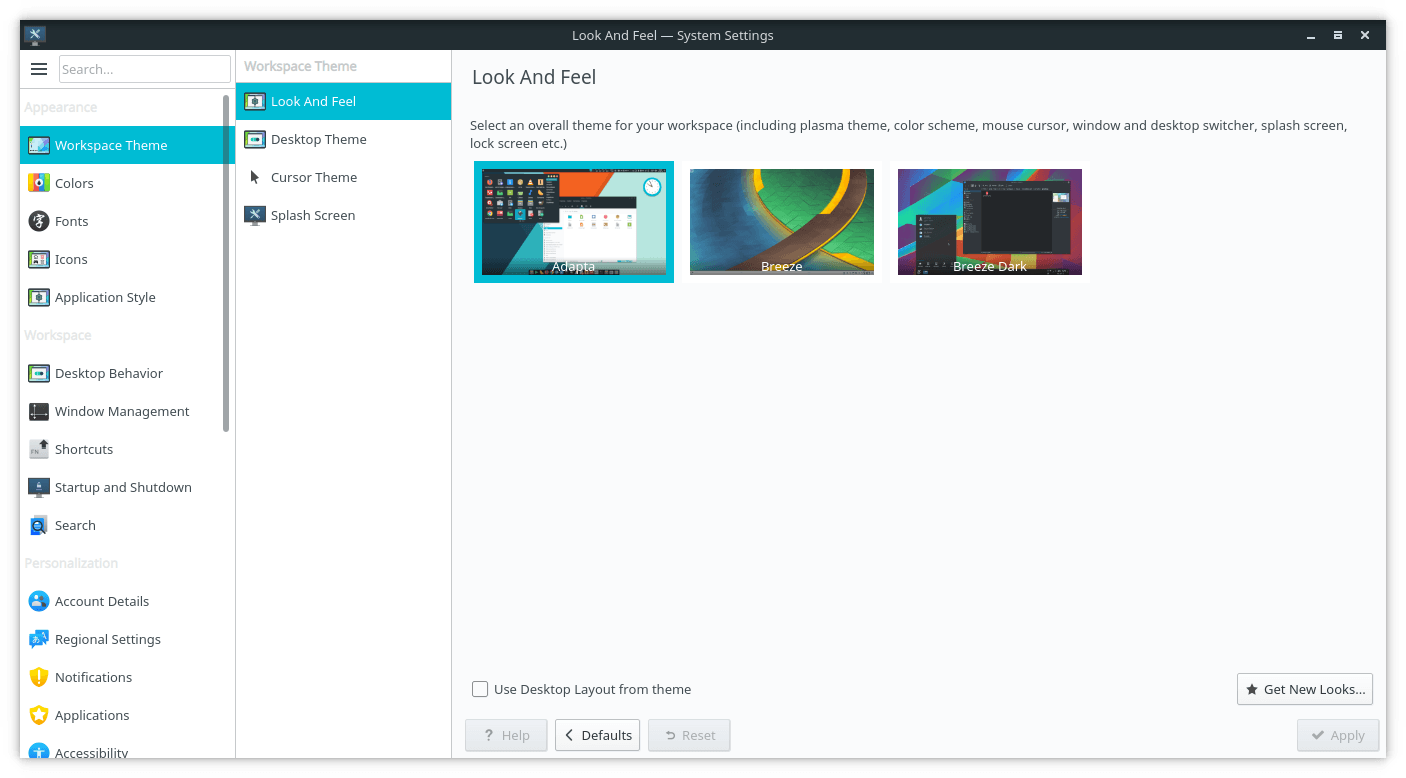Click the Applications star icon
Screen dimensions: 1406x778
coord(39,715)
